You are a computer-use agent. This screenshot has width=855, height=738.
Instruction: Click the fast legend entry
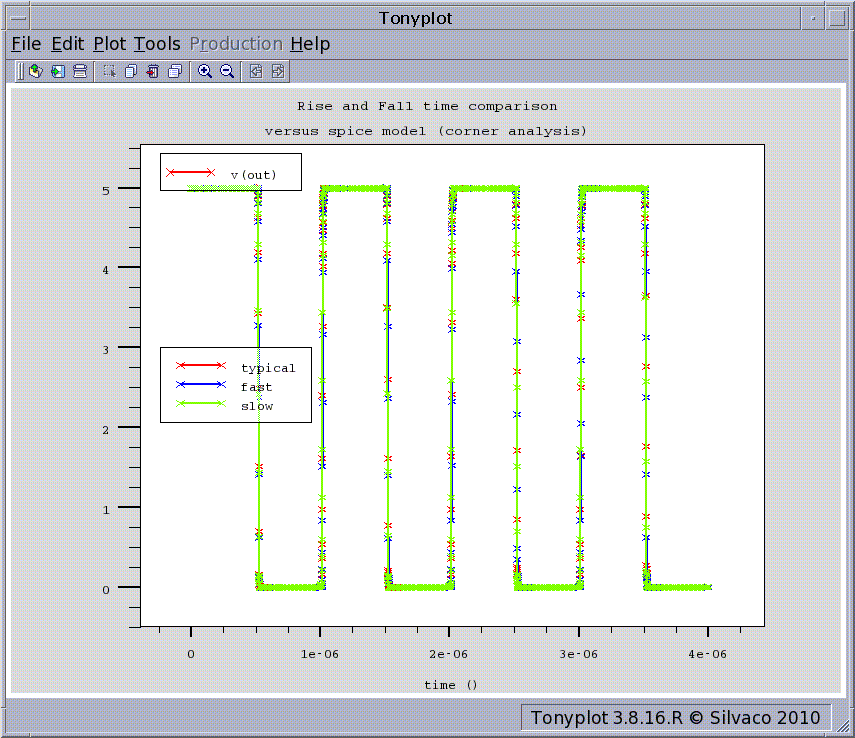pyautogui.click(x=224, y=386)
